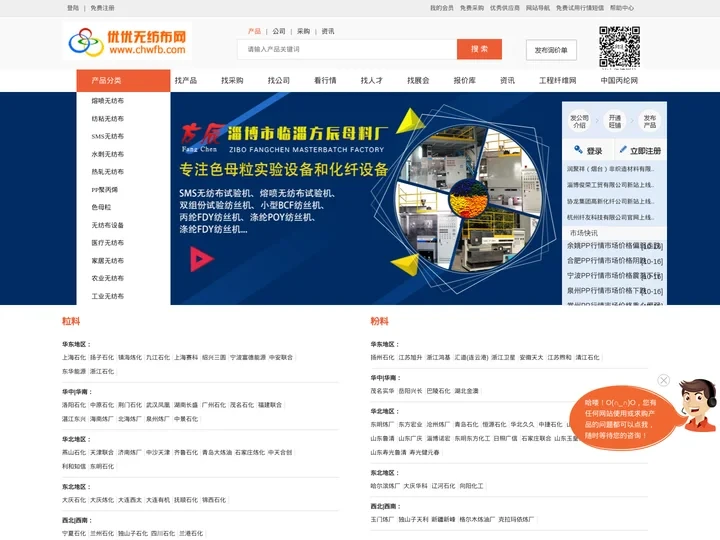Open 报价库 in main navigation
The height and width of the screenshot is (540, 720).
(x=465, y=80)
